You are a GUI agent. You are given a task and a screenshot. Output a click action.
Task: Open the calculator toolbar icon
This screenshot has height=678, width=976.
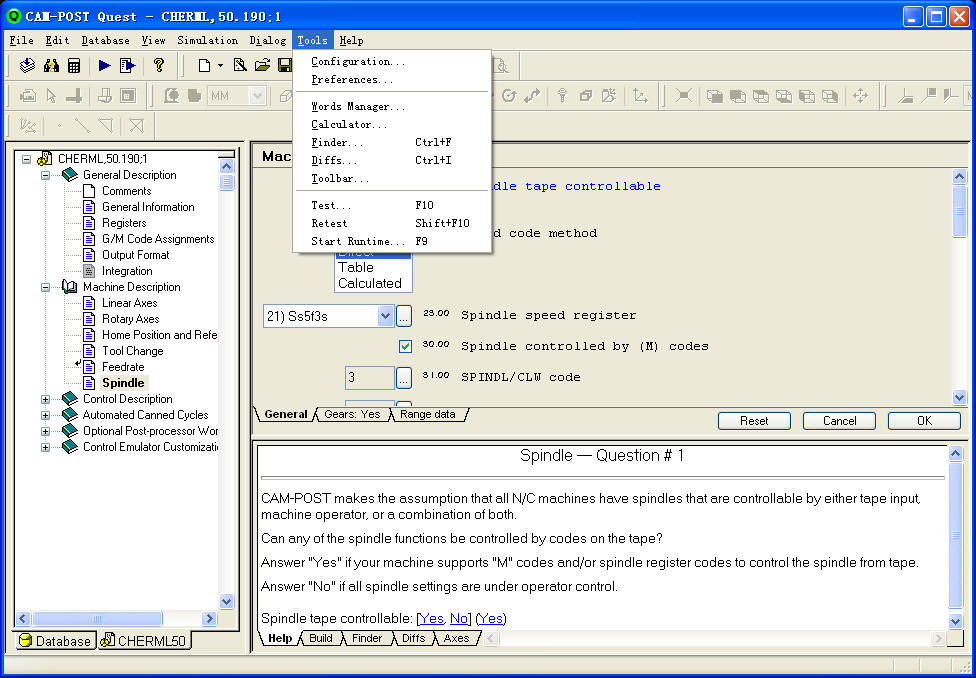(74, 65)
